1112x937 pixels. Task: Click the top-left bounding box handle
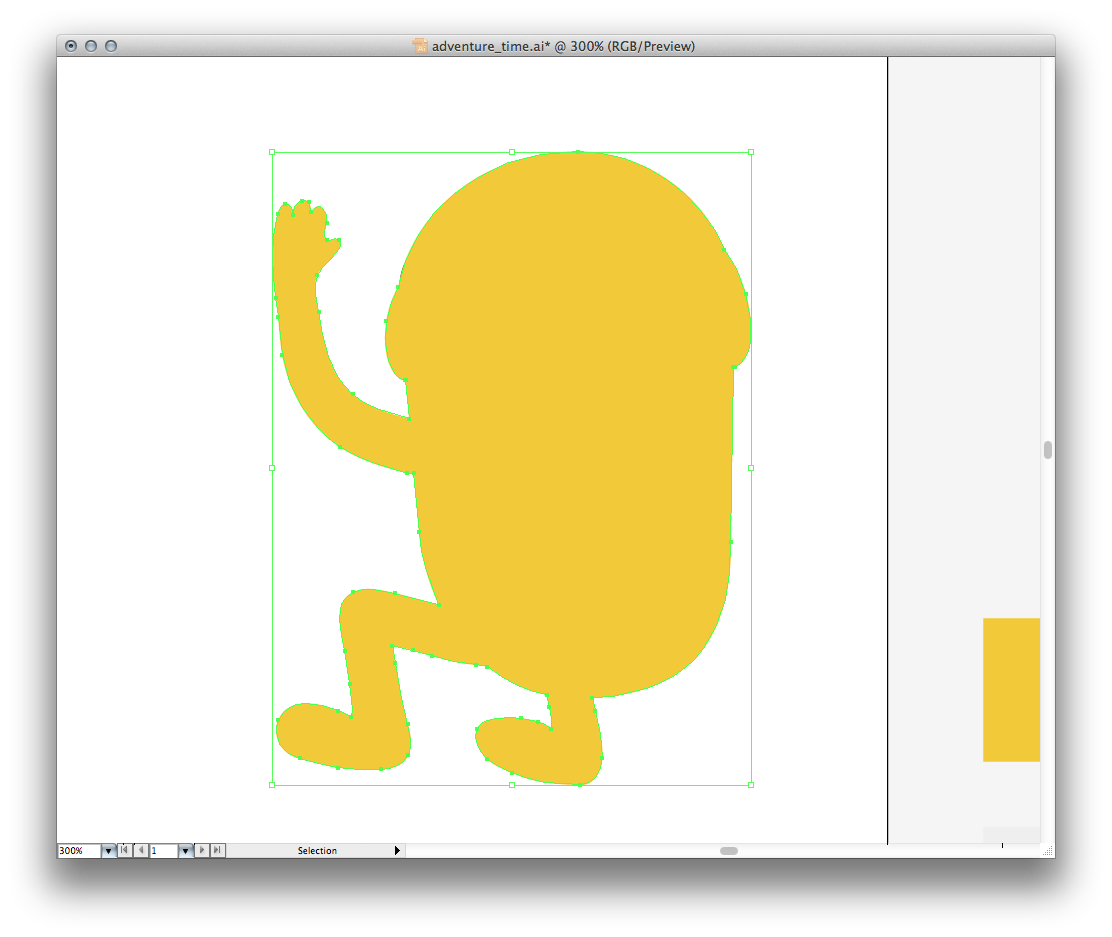coord(272,153)
